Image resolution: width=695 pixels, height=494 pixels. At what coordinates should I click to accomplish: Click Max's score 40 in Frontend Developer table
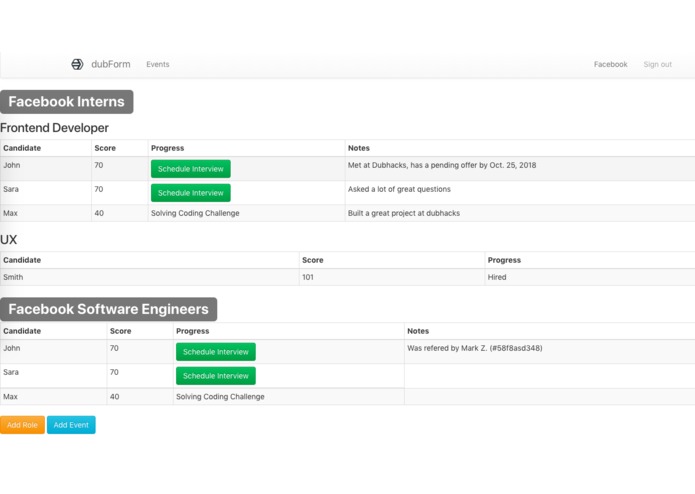click(99, 213)
